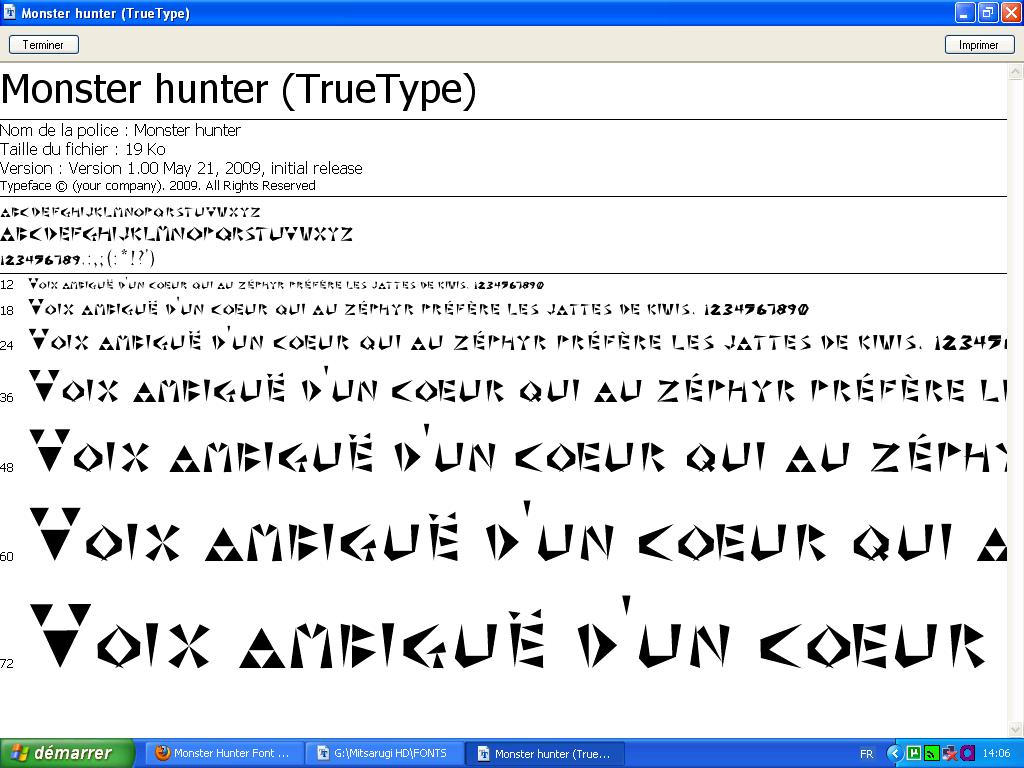Screen dimensions: 1024x768
Task: Click the purple circular icon in system tray
Action: point(966,754)
